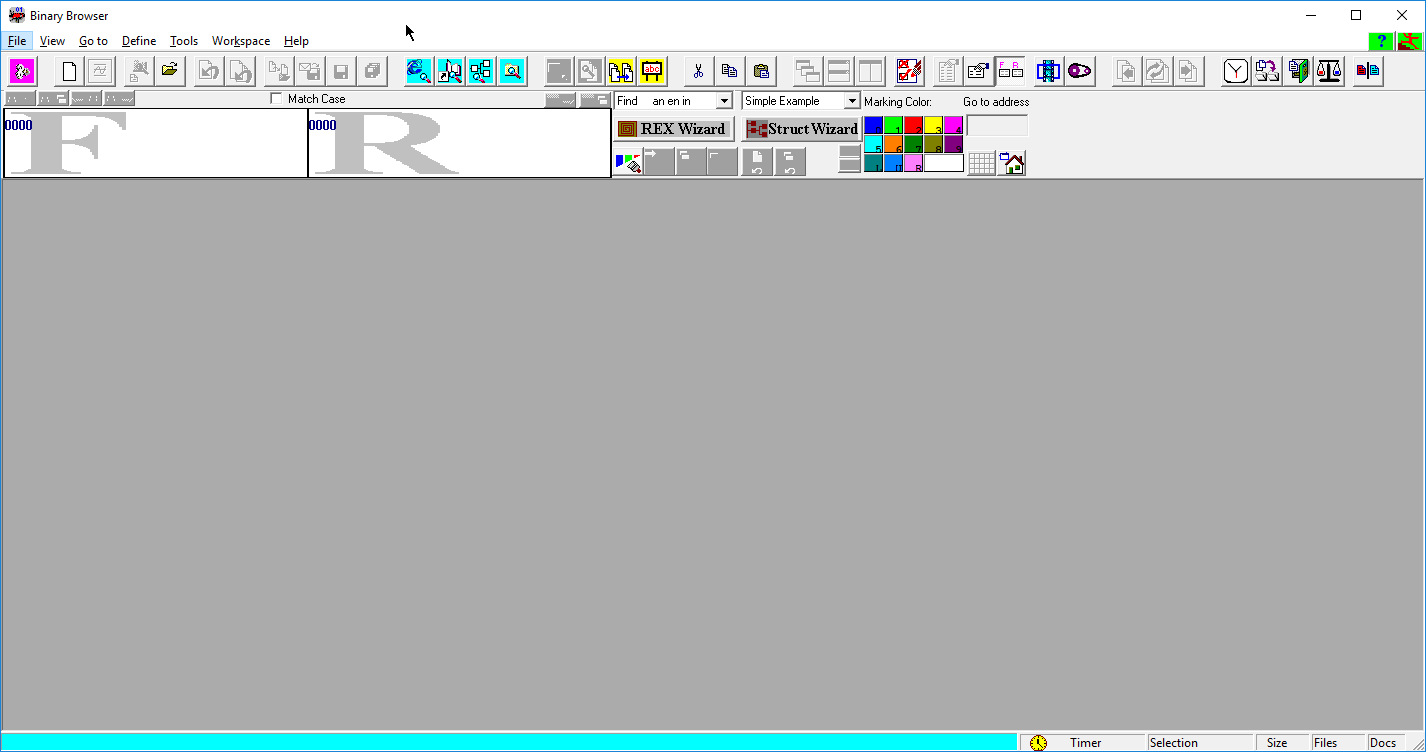Viewport: 1426px width, 752px height.
Task: Click the red-blue mirrored pages icon
Action: click(1367, 71)
